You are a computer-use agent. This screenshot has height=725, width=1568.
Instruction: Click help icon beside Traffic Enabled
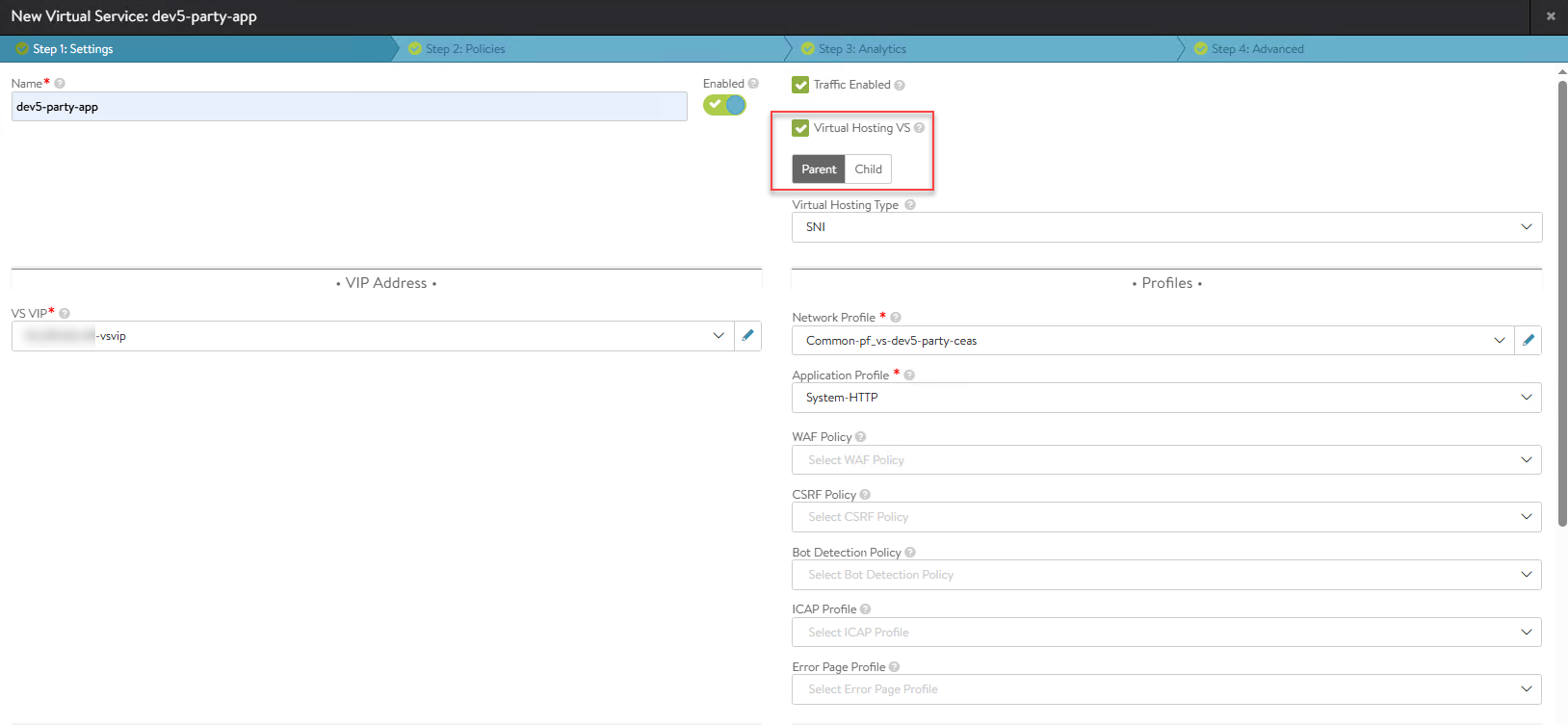click(900, 85)
